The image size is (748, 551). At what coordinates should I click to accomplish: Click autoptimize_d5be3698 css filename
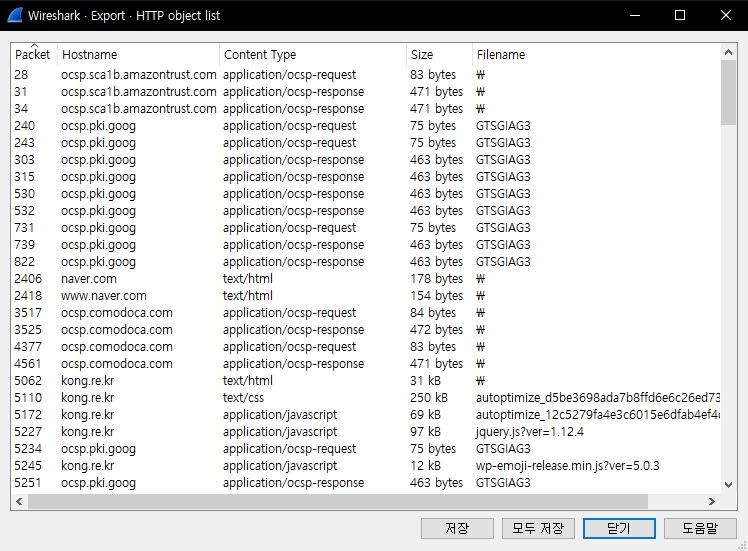click(x=598, y=398)
